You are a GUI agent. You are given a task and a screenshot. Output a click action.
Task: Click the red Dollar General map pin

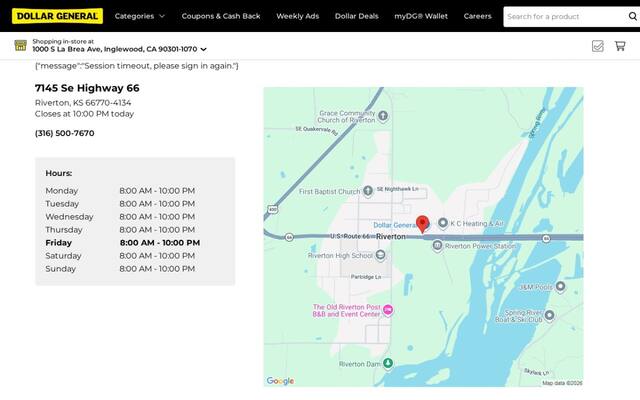point(422,224)
